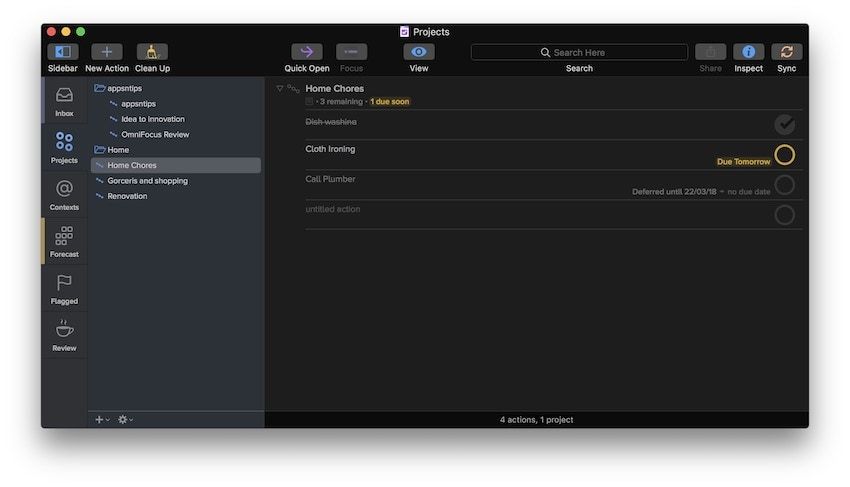Open the Inspect info panel
Screen dimensions: 850x487
click(x=748, y=52)
